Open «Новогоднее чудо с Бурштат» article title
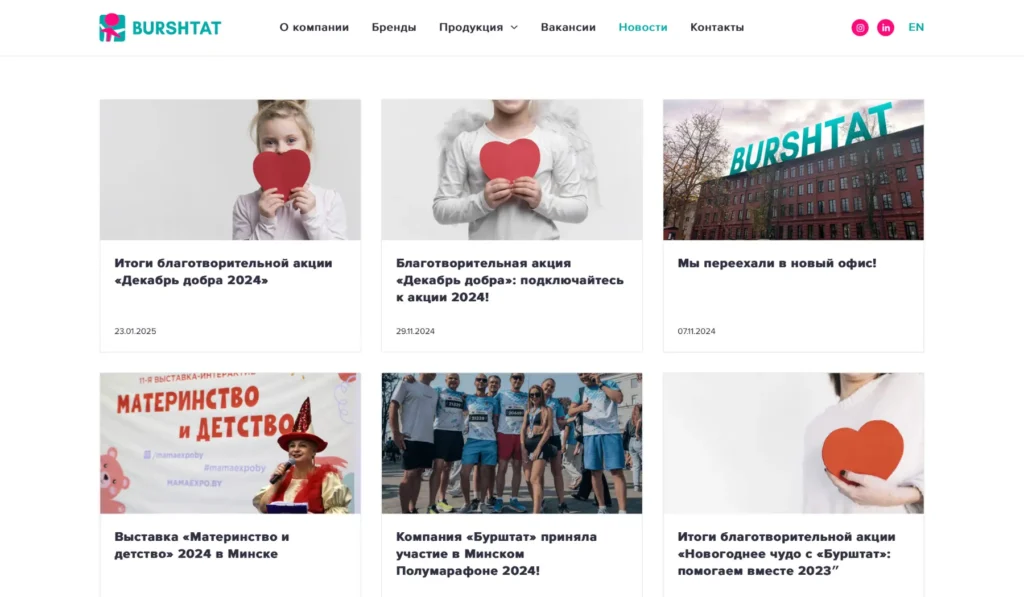 point(786,554)
